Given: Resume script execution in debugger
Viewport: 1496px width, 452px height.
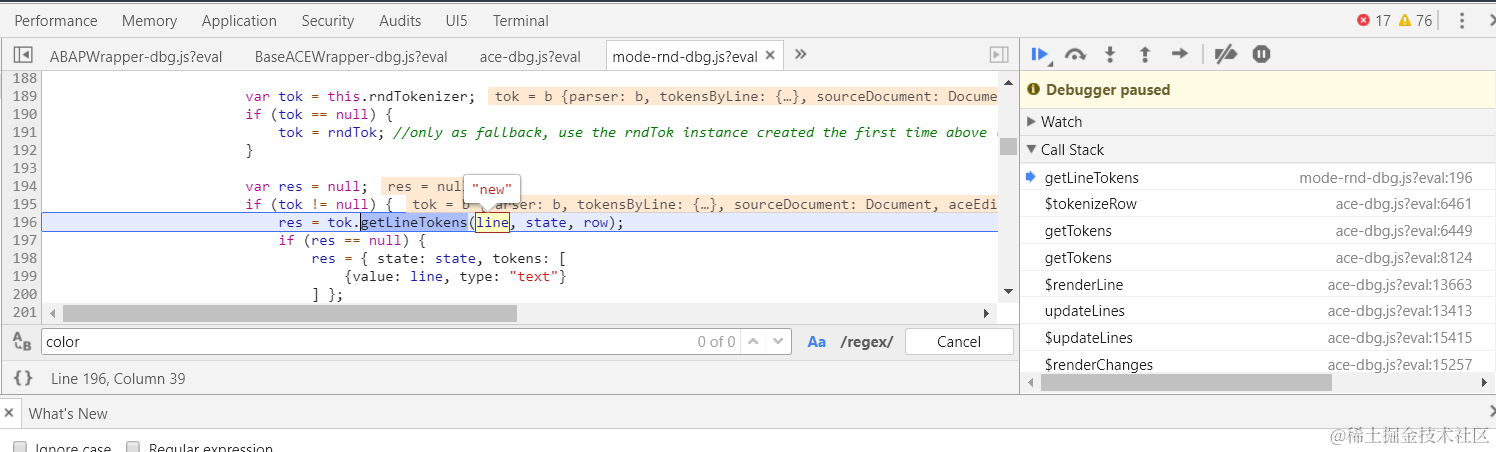Looking at the screenshot, I should coord(1040,55).
